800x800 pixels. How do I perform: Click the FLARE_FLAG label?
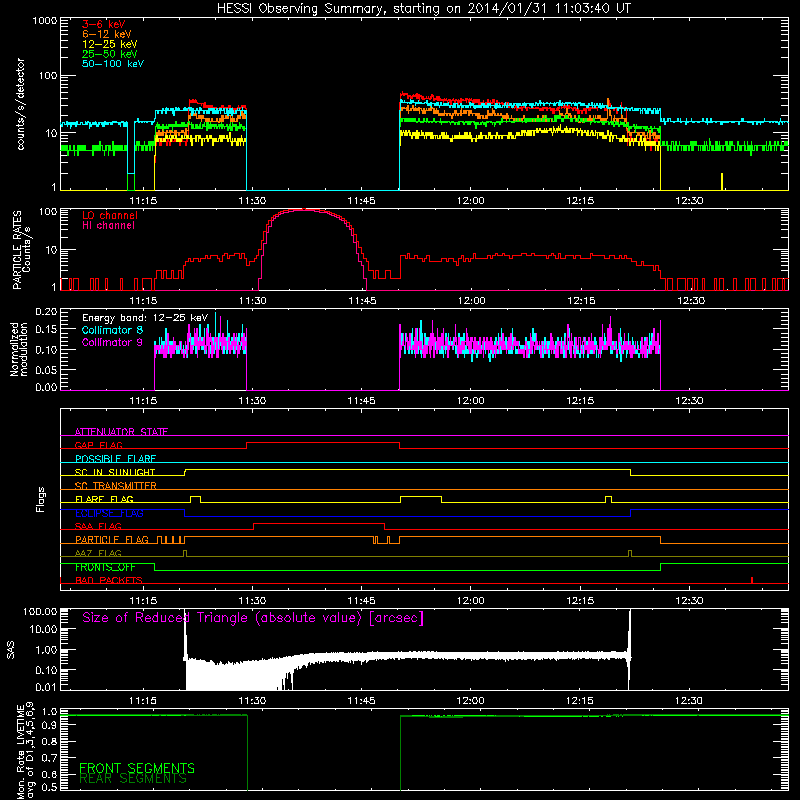tap(104, 499)
